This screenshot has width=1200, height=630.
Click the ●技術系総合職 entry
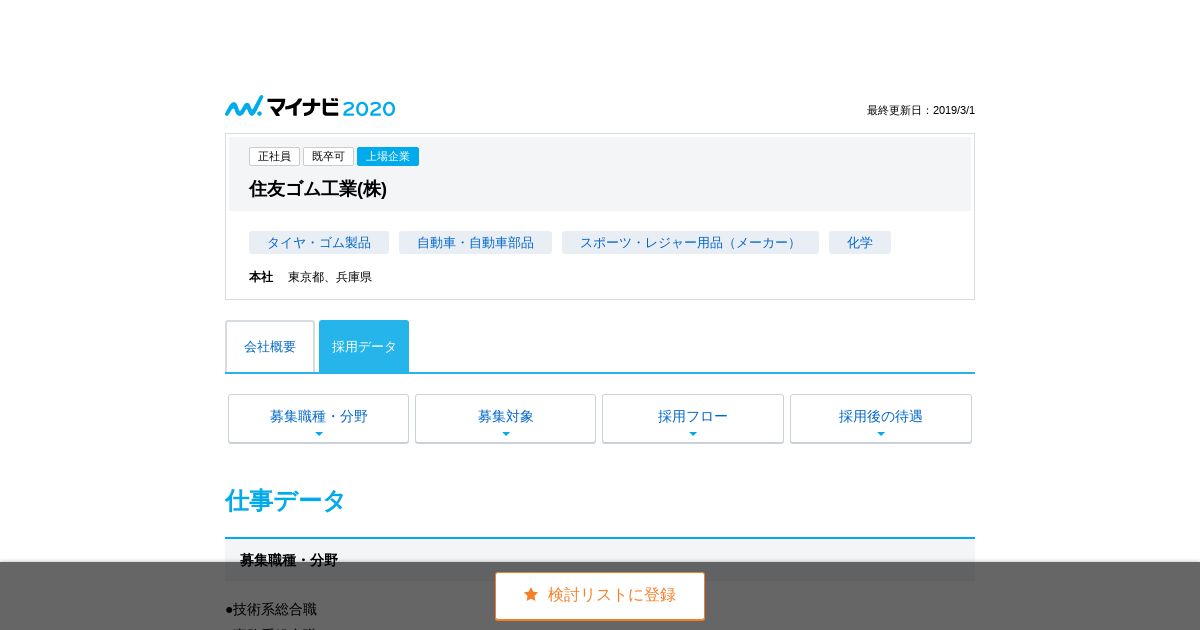[x=271, y=609]
